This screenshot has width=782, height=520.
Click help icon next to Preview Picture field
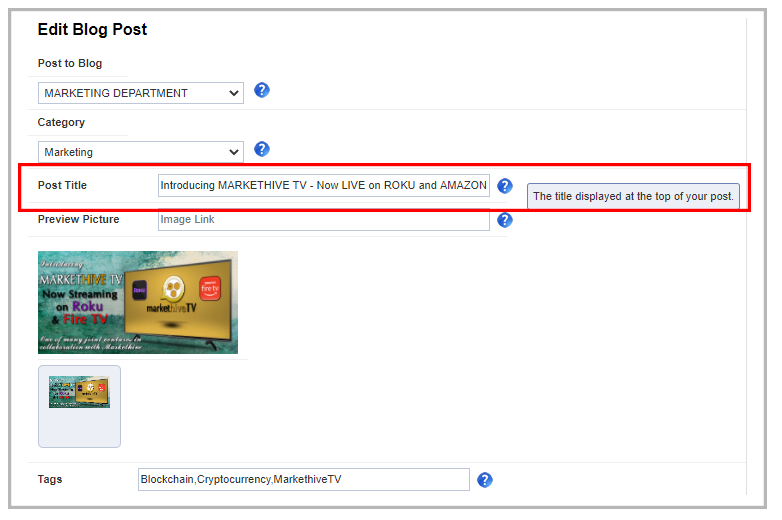click(505, 220)
